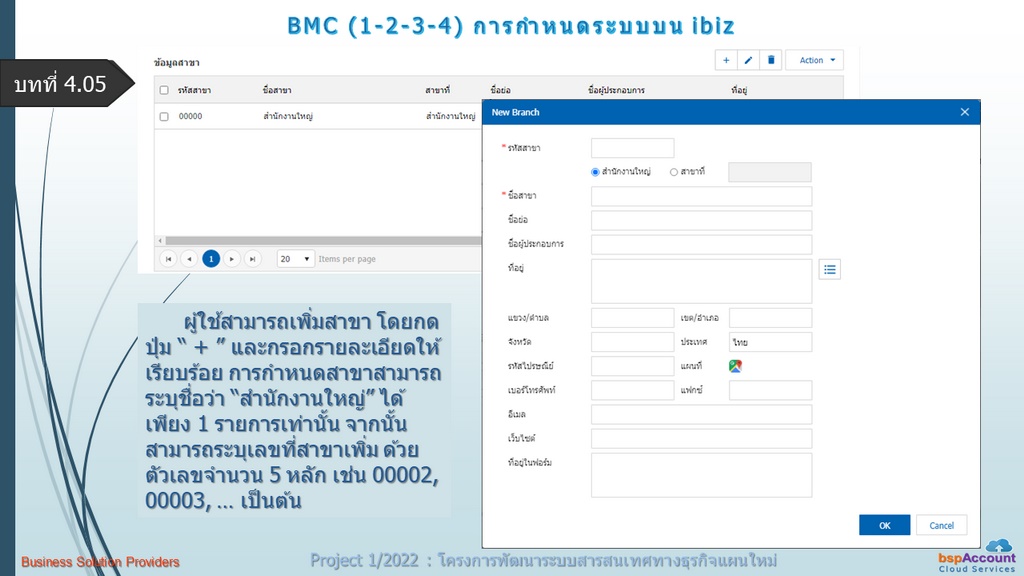This screenshot has height=576, width=1024.
Task: Click the ชื่อผู้ประกอบการ input field
Action: 701,244
